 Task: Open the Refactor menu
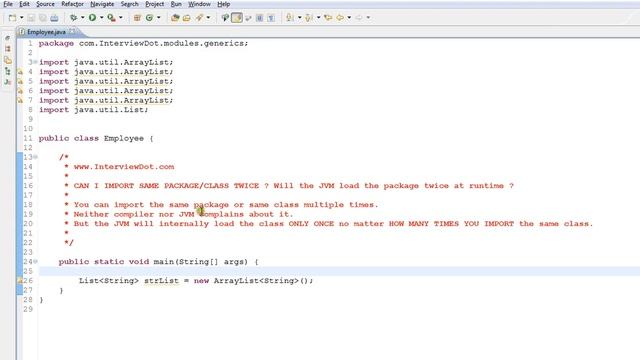click(x=72, y=4)
